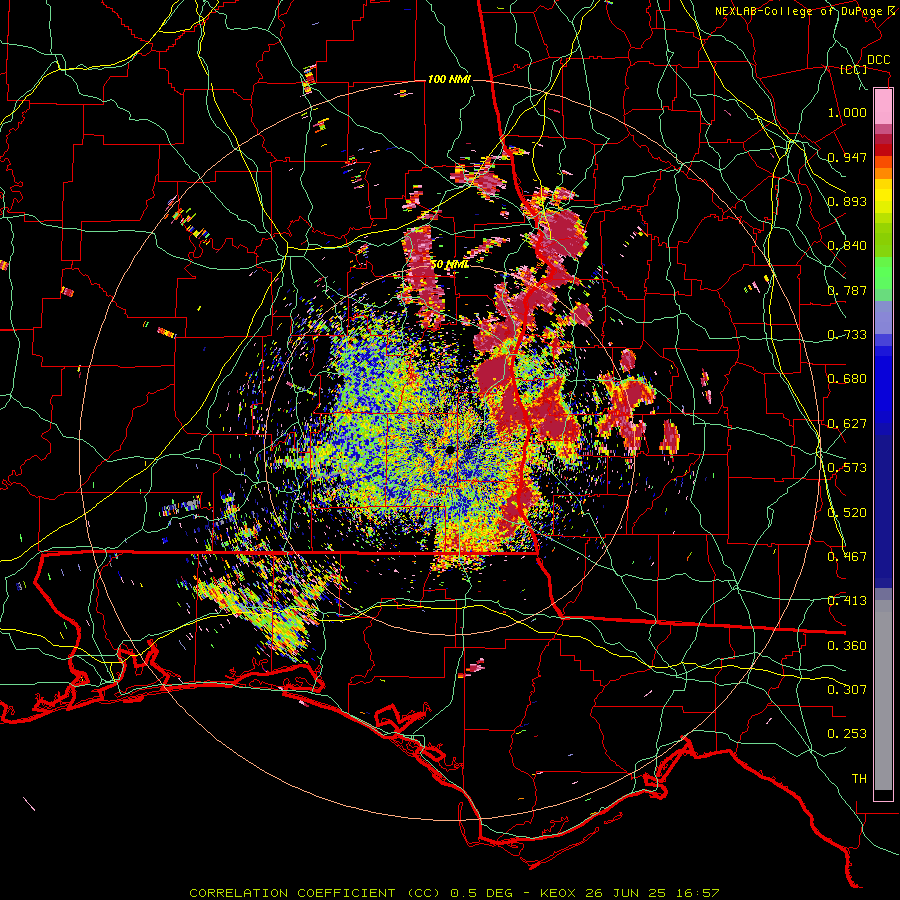Image resolution: width=900 pixels, height=900 pixels.
Task: Click the black radar site dot at map center
Action: 450,449
